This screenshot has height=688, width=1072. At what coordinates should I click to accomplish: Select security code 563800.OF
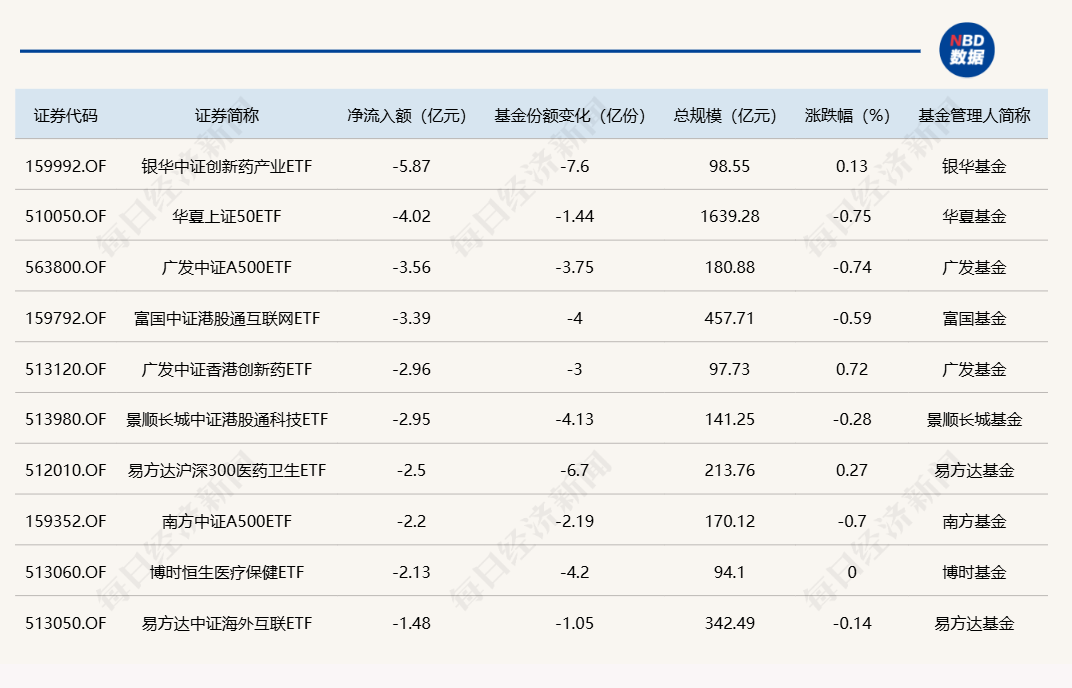tap(66, 268)
